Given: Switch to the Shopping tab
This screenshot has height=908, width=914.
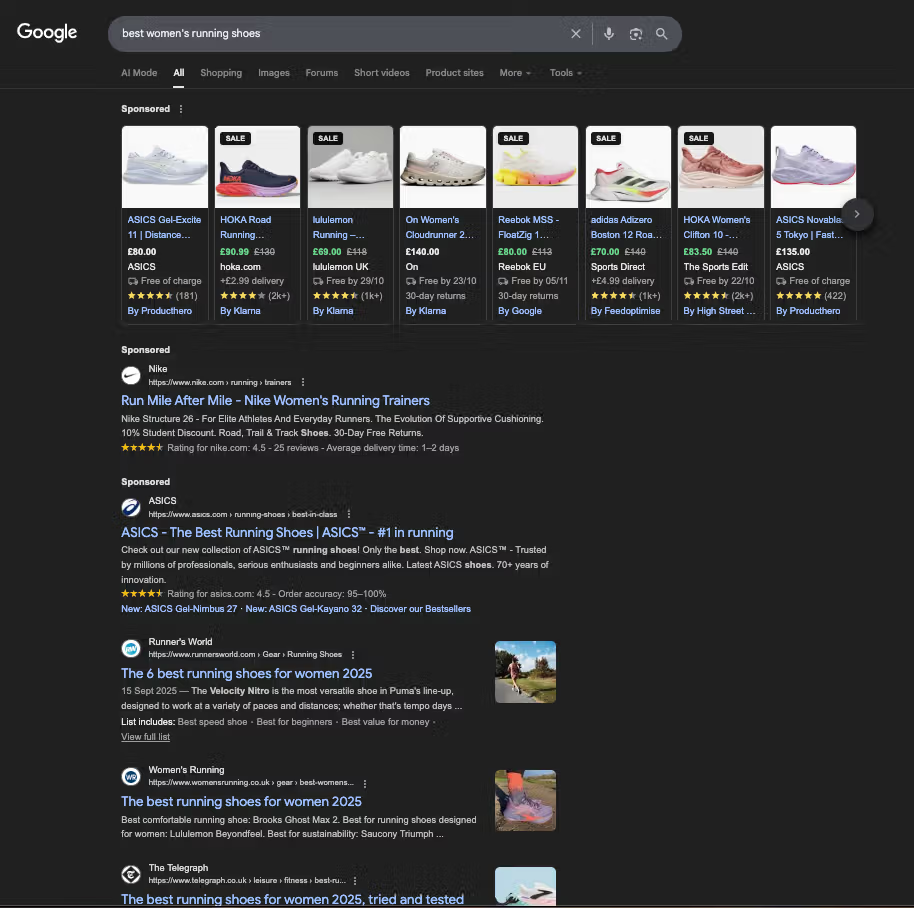Looking at the screenshot, I should pos(221,73).
